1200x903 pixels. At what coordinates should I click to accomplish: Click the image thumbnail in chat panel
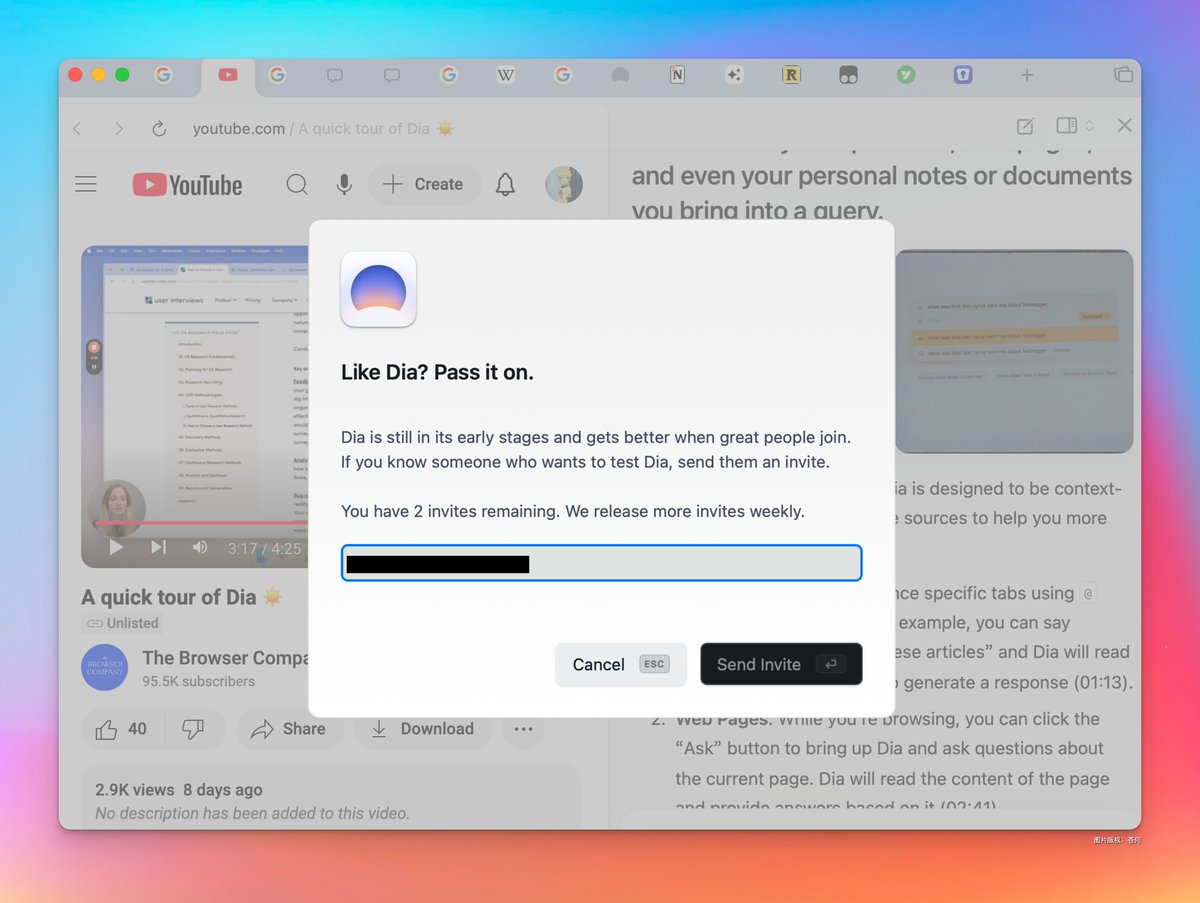click(x=1014, y=351)
